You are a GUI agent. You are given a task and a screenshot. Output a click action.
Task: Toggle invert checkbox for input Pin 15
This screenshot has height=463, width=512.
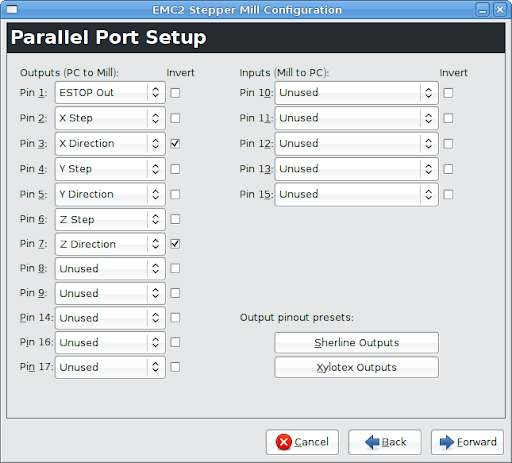click(x=448, y=194)
